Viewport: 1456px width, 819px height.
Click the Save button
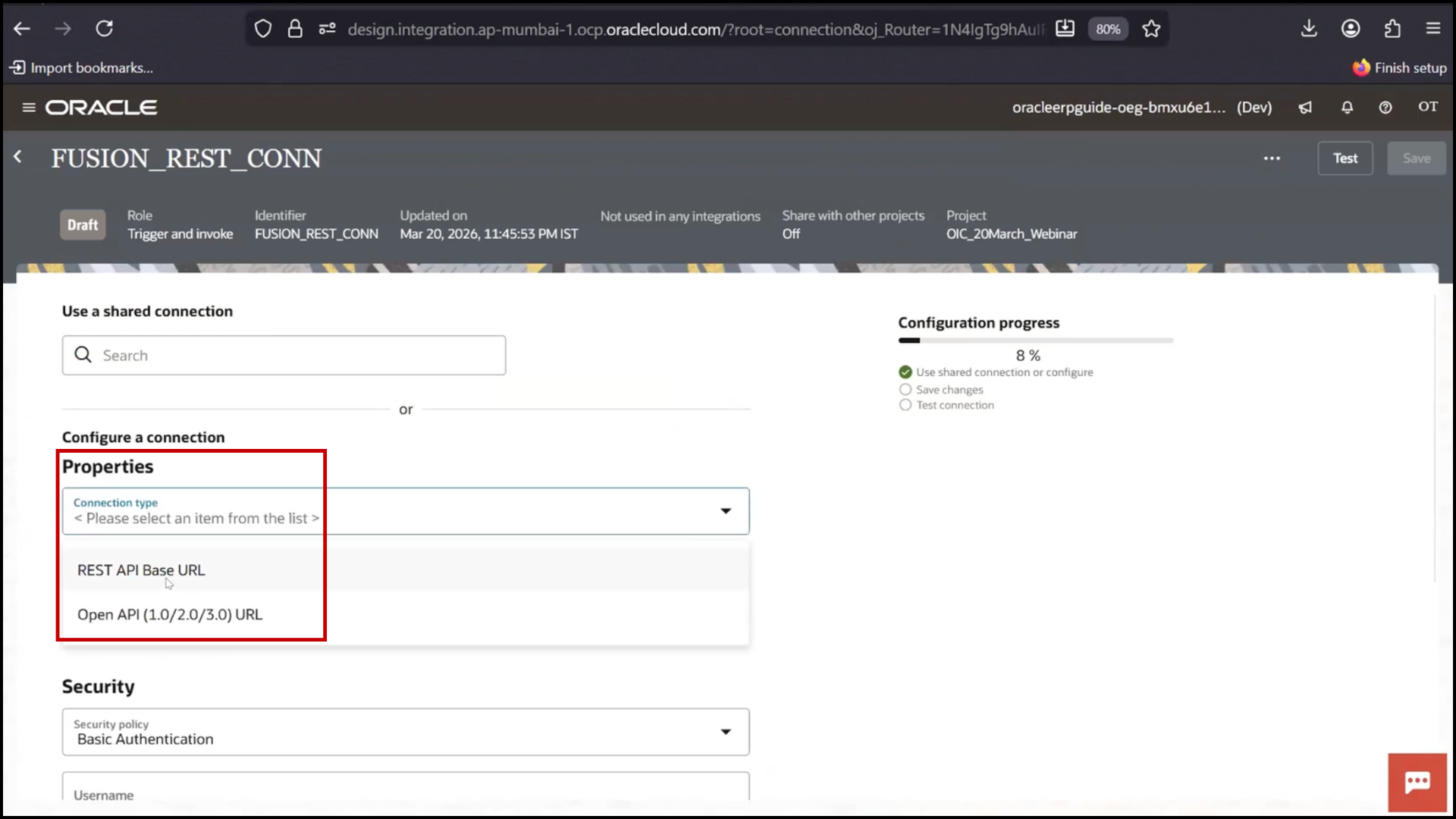(x=1417, y=158)
